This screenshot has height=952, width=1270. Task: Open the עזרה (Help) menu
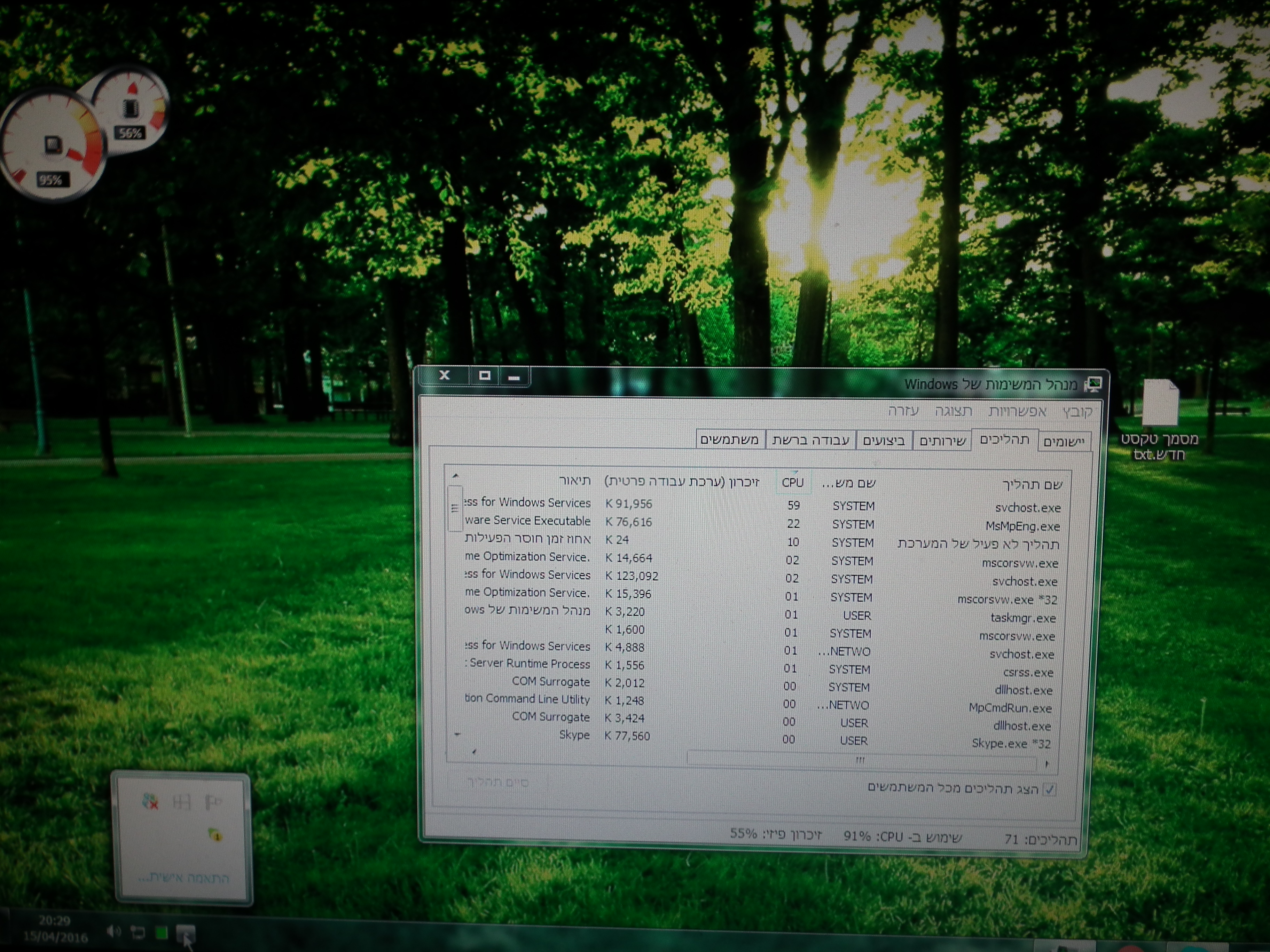[903, 410]
